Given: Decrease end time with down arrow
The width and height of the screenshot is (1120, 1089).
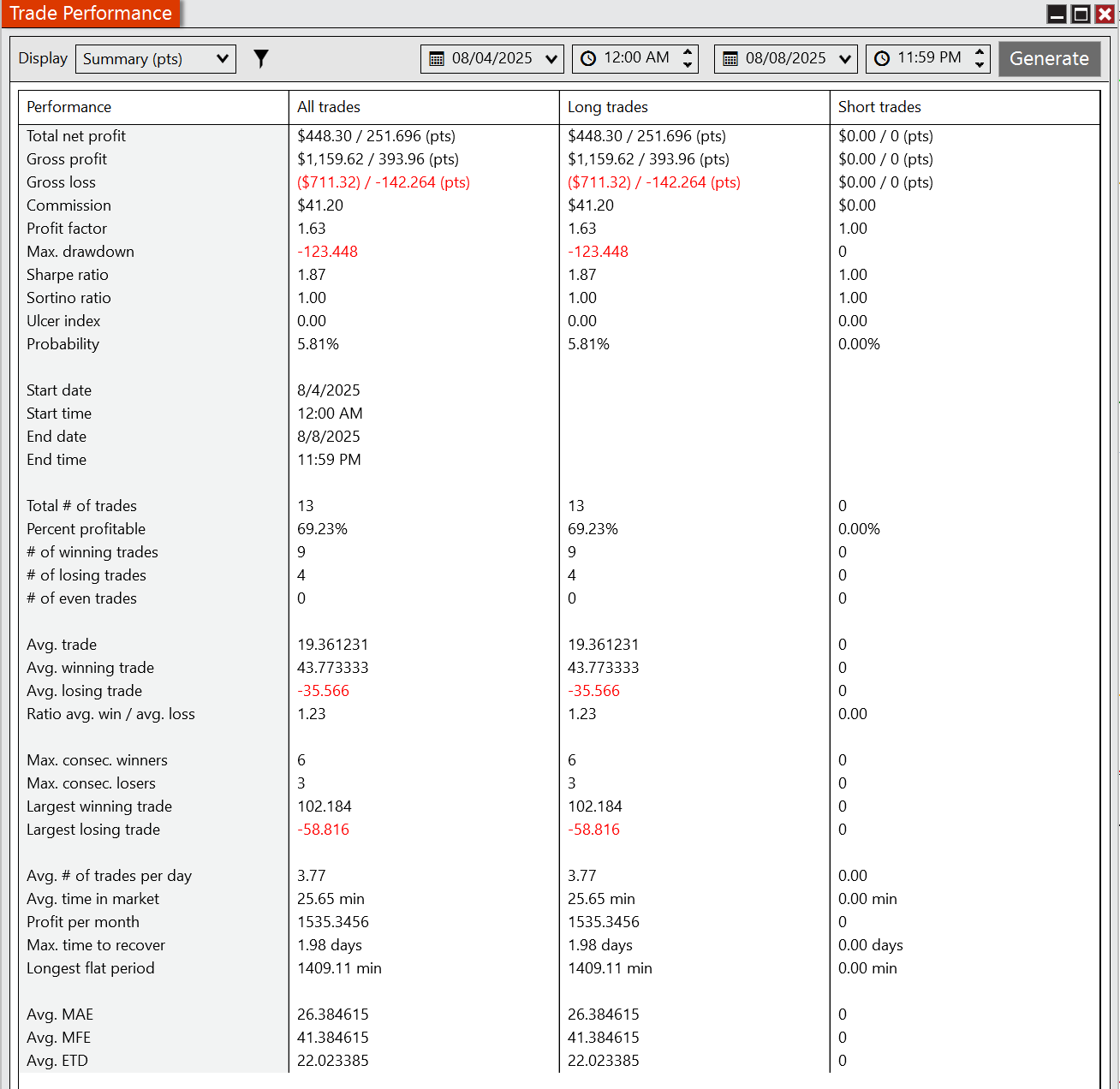Looking at the screenshot, I should pos(980,65).
